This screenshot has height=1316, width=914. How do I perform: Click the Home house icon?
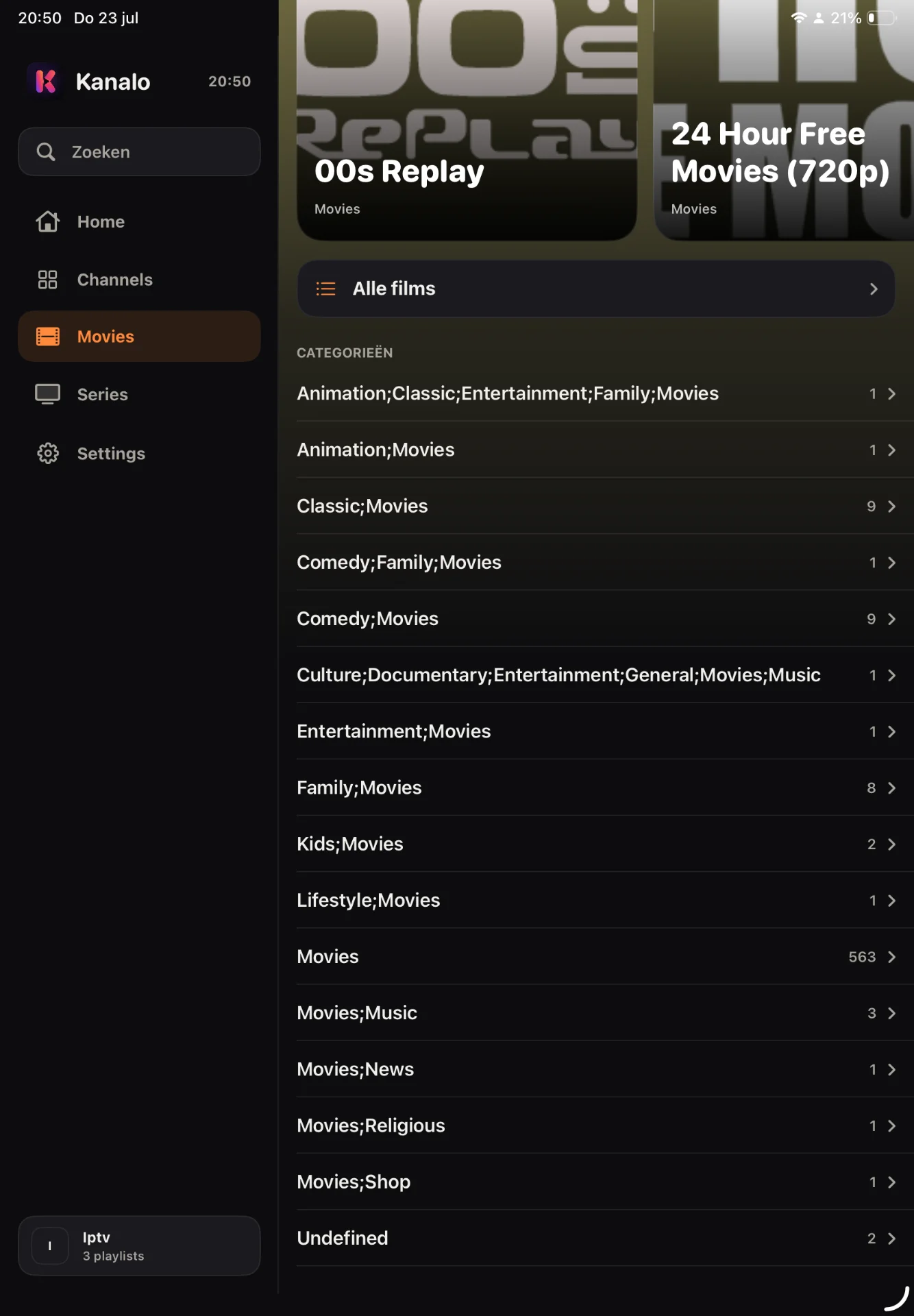point(47,221)
